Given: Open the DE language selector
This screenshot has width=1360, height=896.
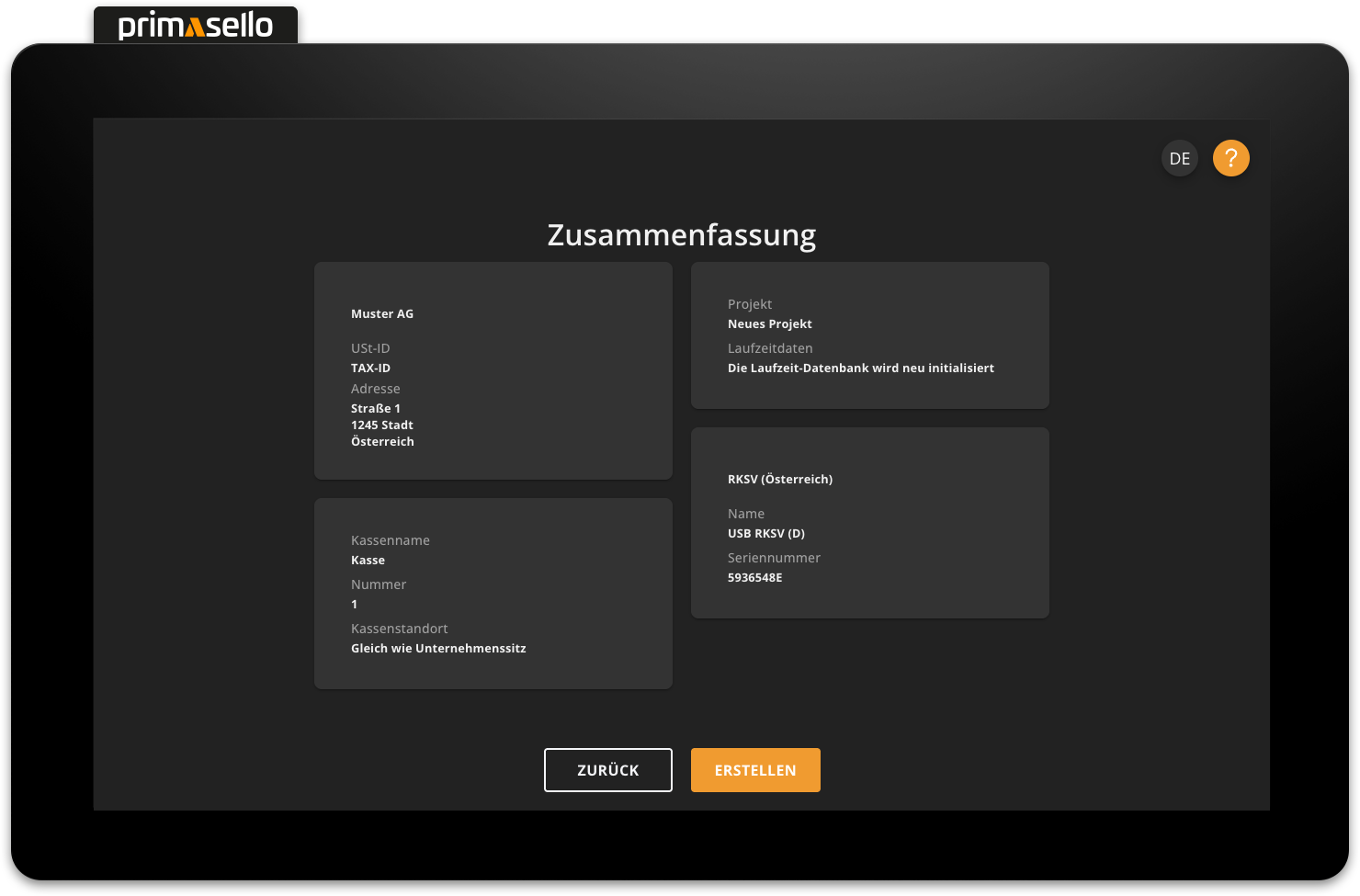Looking at the screenshot, I should (x=1179, y=158).
